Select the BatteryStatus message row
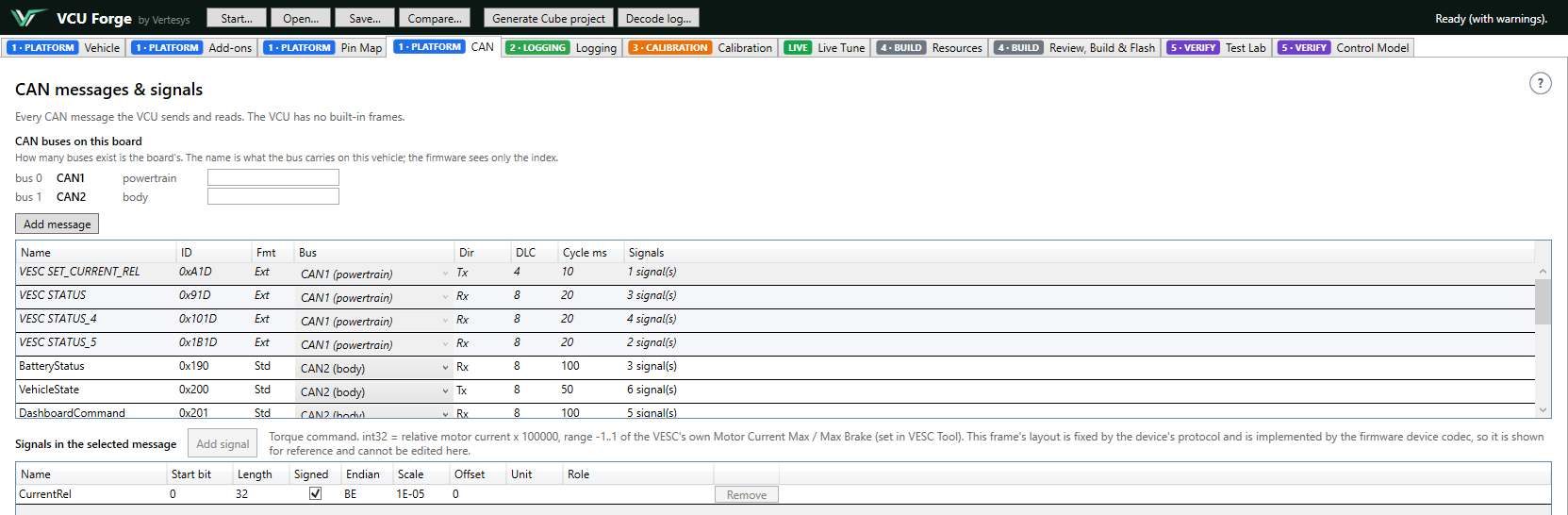The height and width of the screenshot is (515, 1568). point(775,367)
